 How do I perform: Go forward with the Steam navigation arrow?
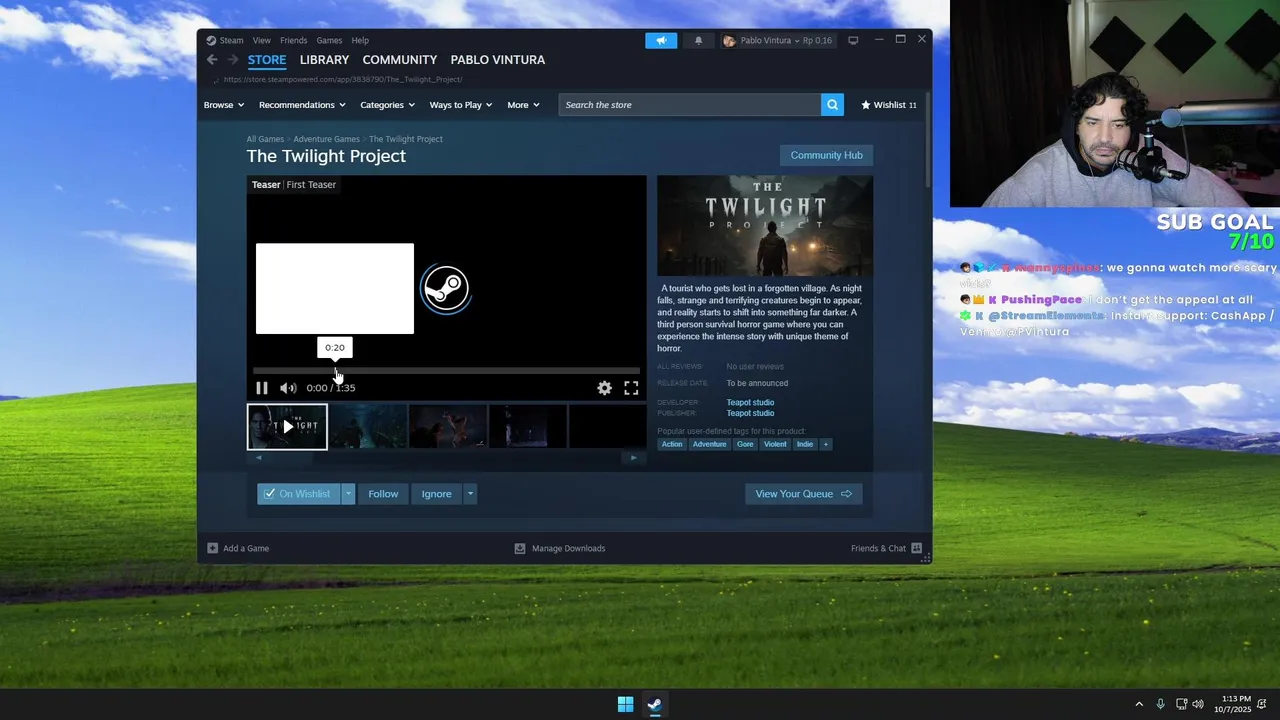[232, 60]
